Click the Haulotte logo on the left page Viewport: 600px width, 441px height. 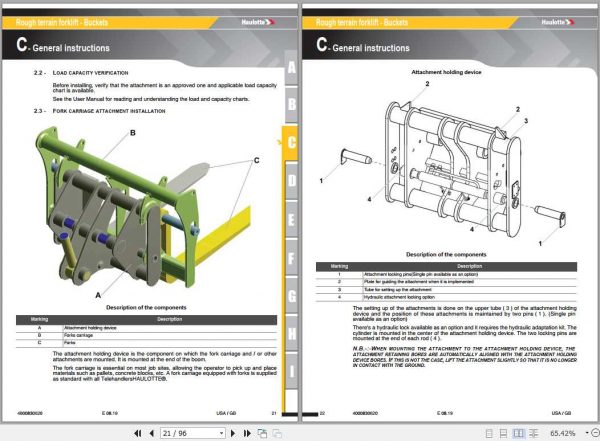point(258,22)
